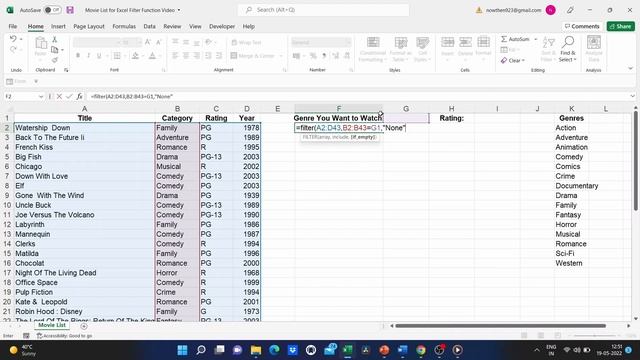The height and width of the screenshot is (360, 640).
Task: Click the Cut scissors icon
Action: (55, 39)
